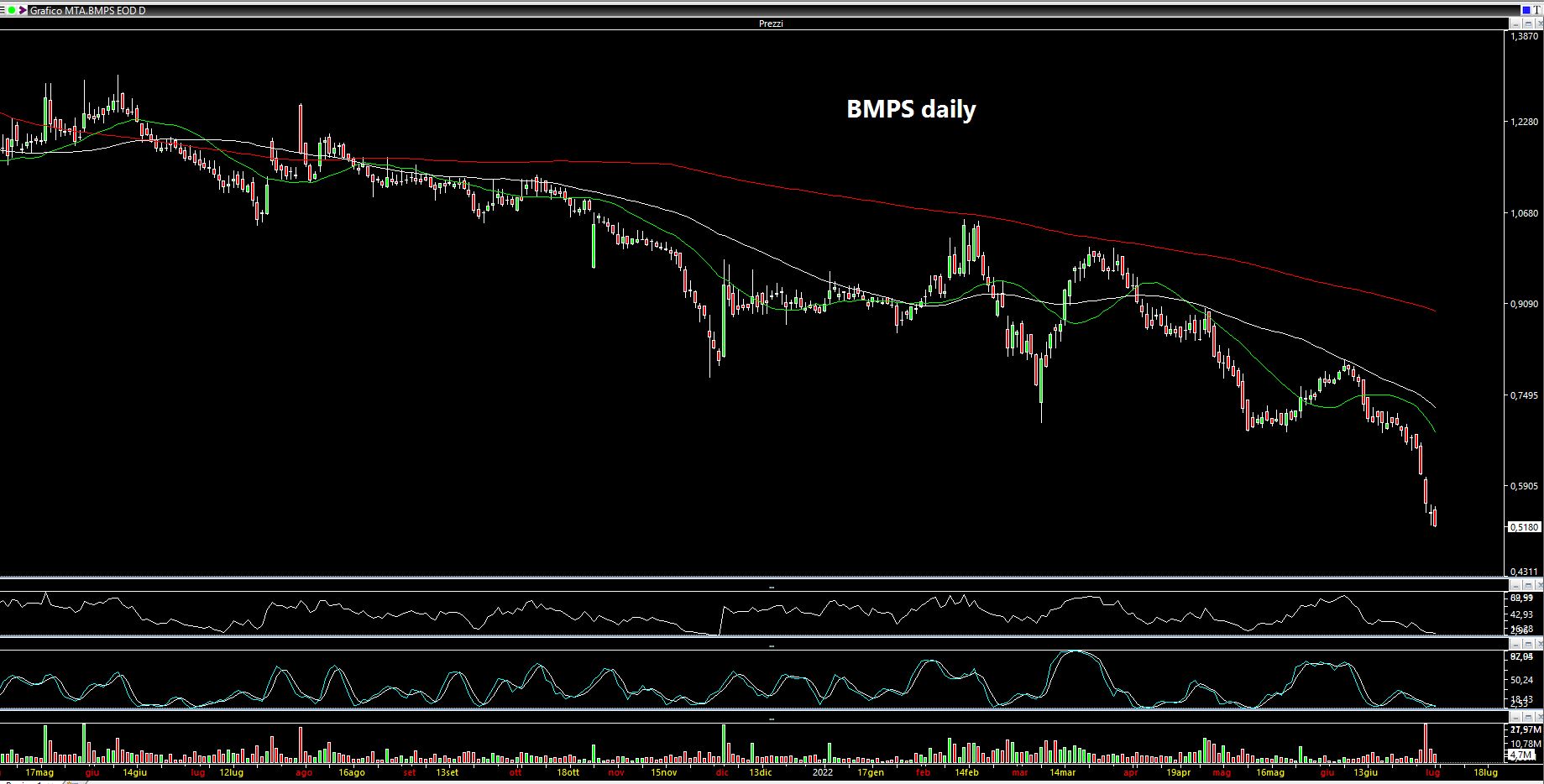Click the '19apr' date on the time axis

1178,772
